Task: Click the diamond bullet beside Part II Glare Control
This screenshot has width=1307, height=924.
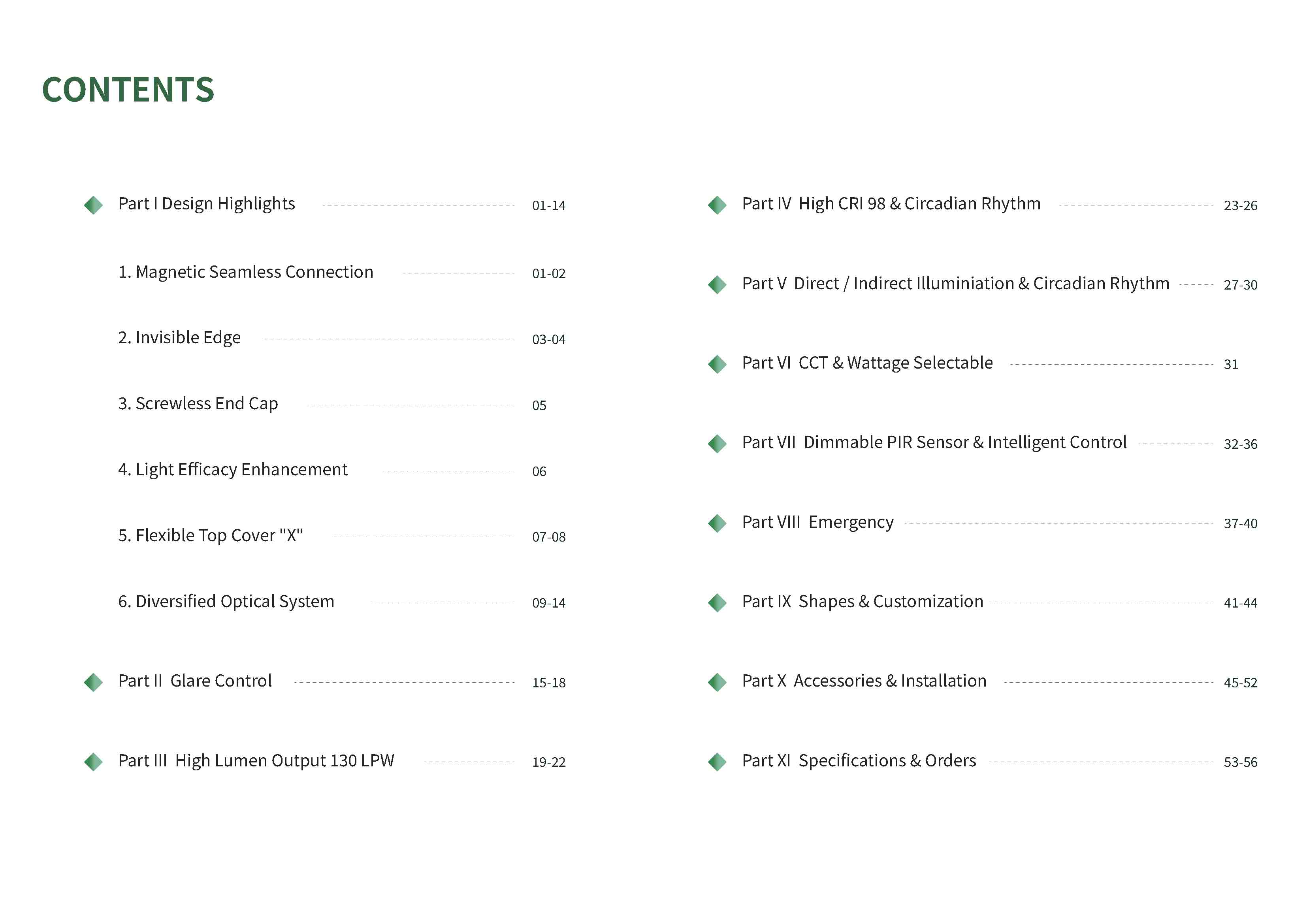Action: (x=93, y=682)
